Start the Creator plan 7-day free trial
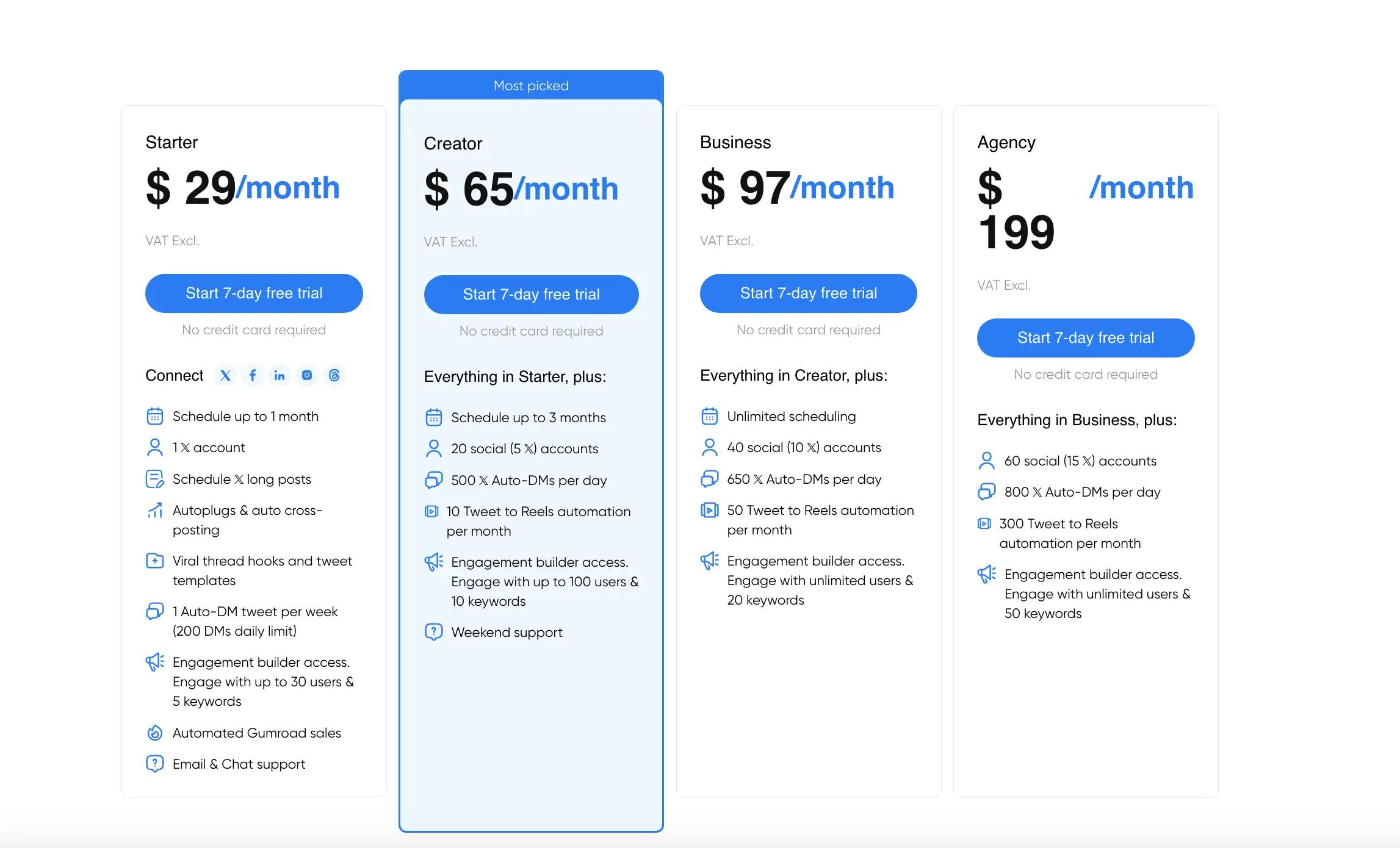1400x848 pixels. coord(531,295)
